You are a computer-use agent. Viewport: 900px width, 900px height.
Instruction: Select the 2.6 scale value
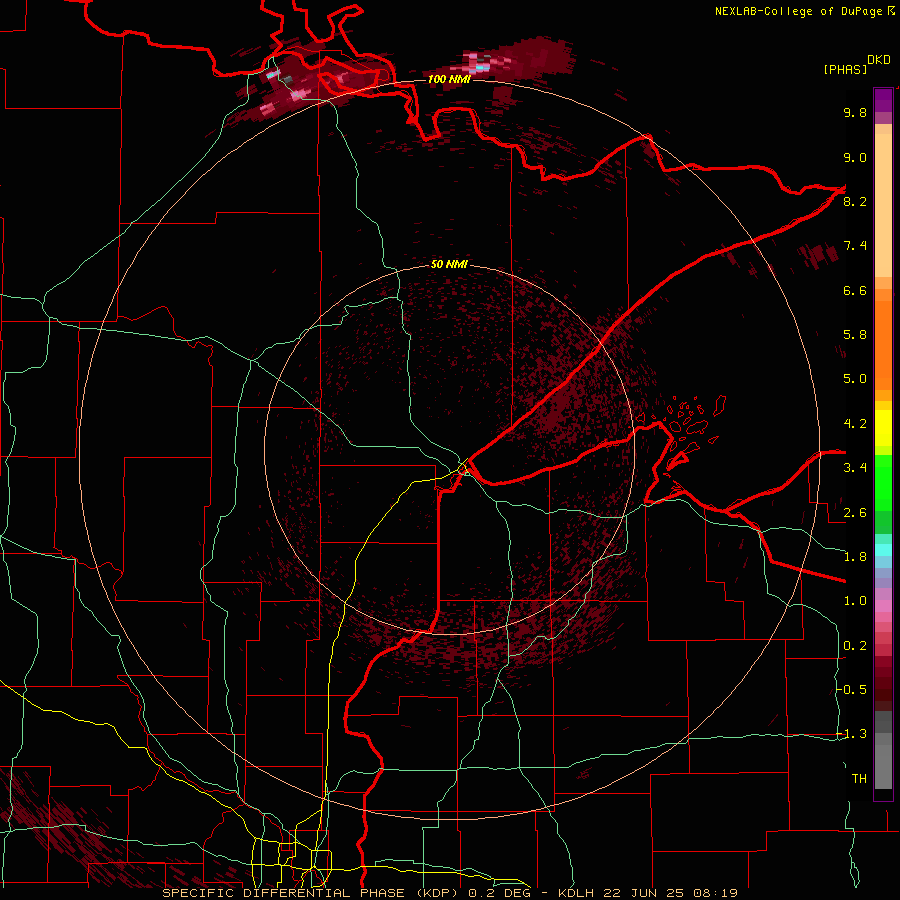click(x=855, y=513)
